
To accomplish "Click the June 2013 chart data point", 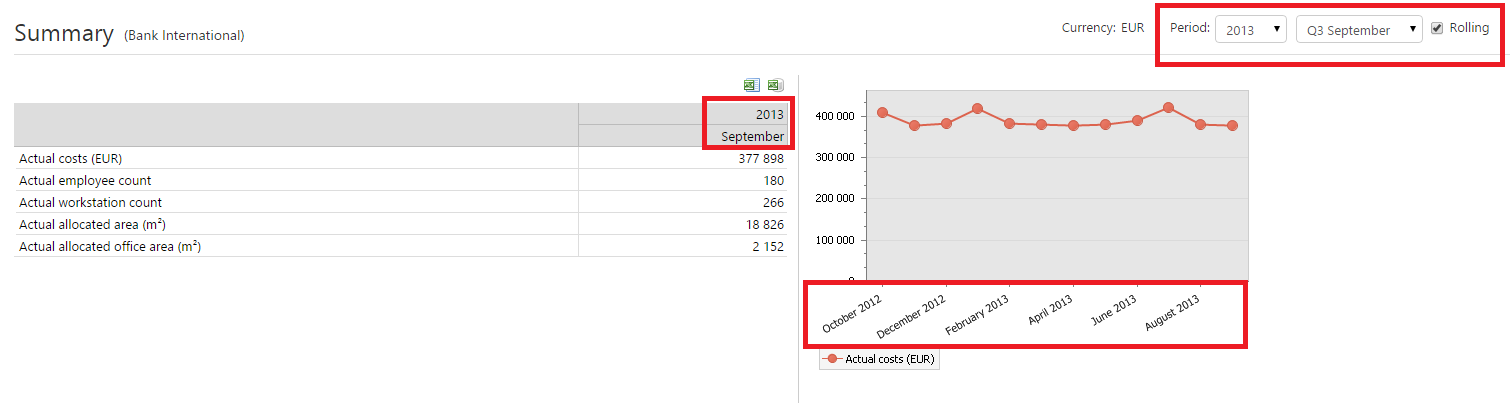I will 1137,120.
